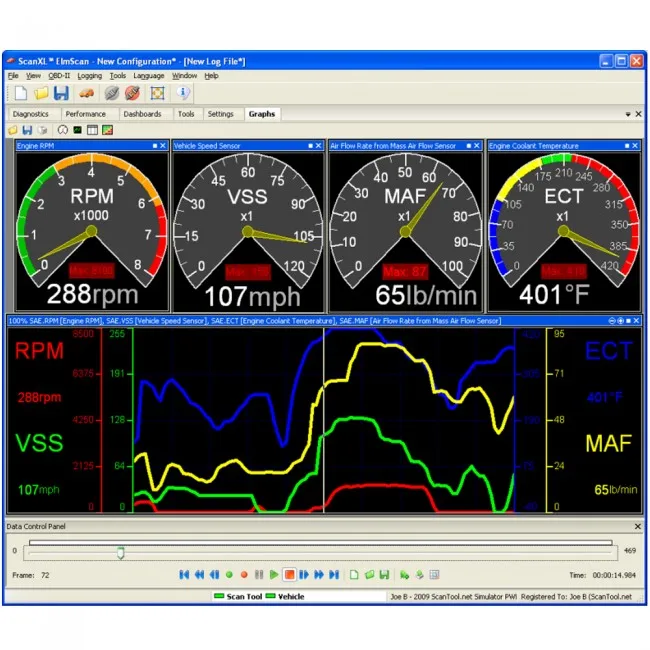Pause the log playback
This screenshot has width=650, height=650.
(259, 575)
